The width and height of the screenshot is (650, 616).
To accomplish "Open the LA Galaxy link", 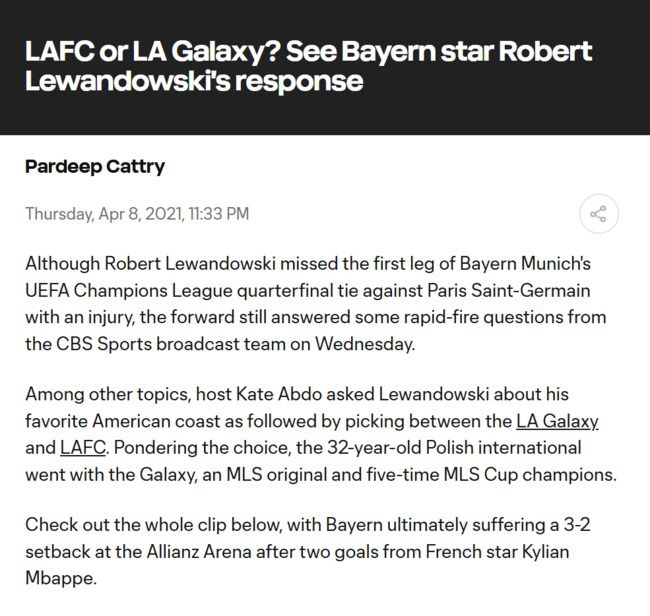I will [x=557, y=420].
